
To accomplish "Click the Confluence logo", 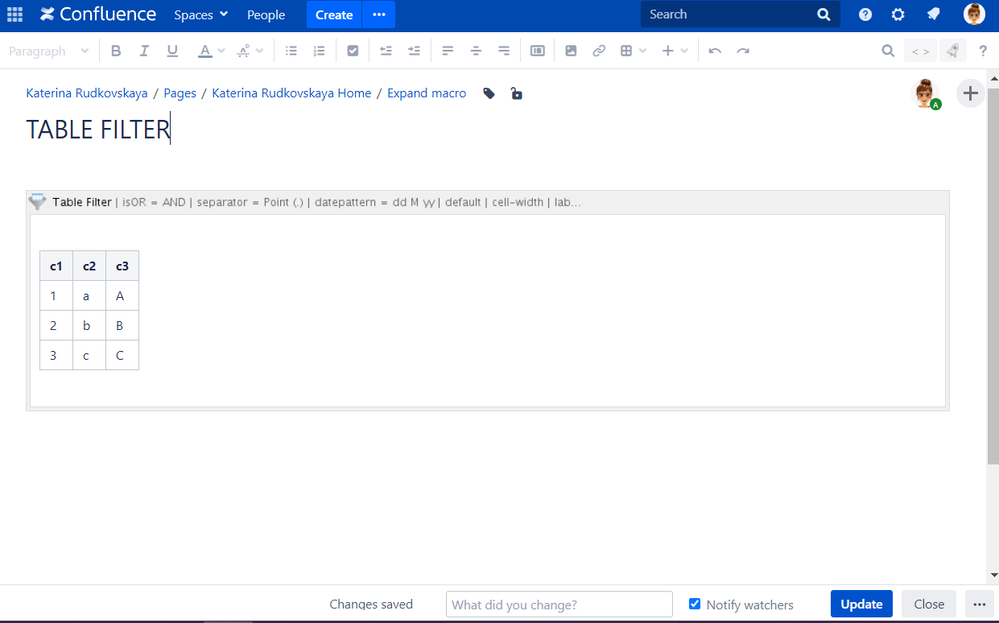I will [x=97, y=14].
